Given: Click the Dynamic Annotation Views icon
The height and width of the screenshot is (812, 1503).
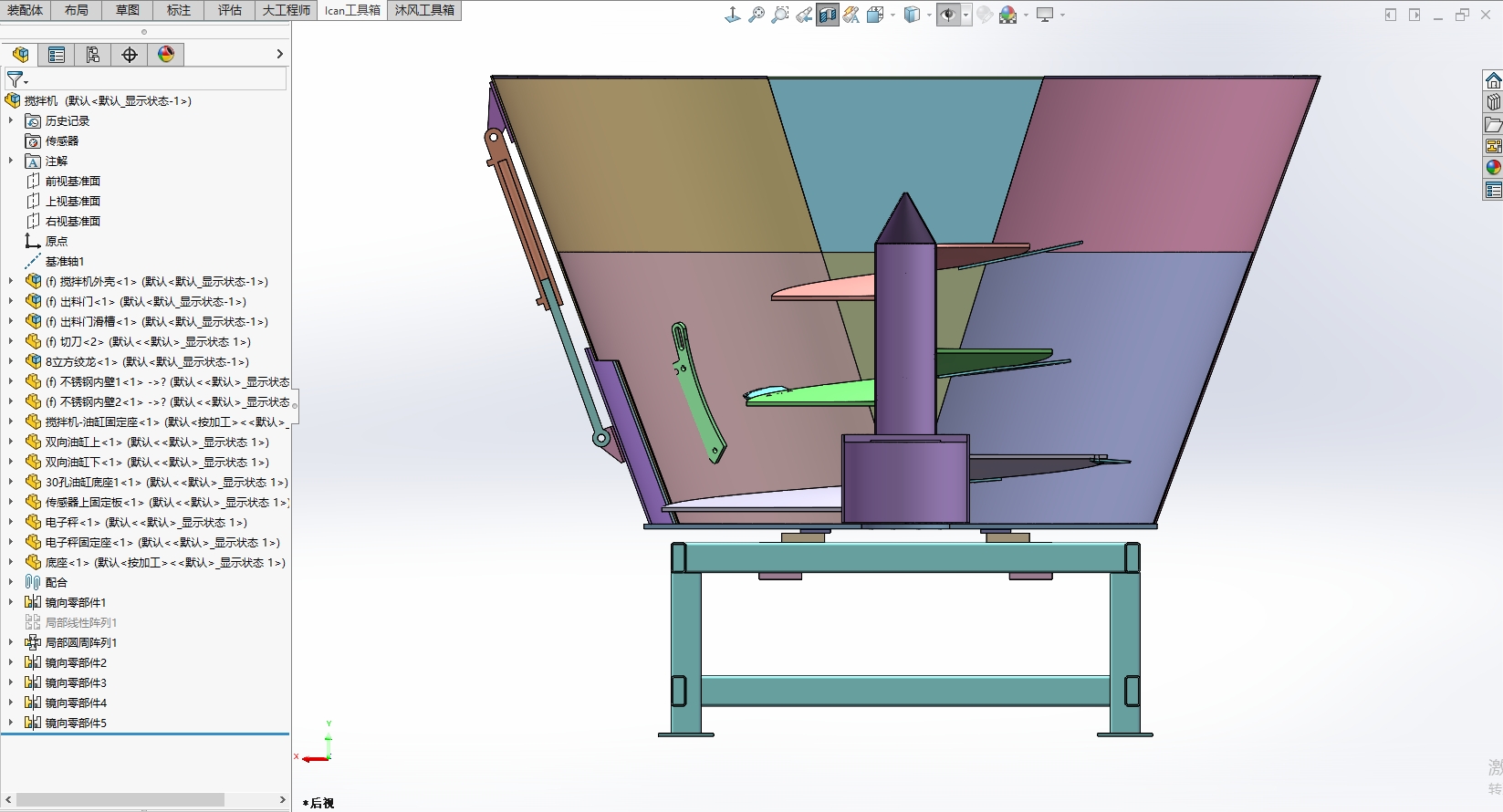Looking at the screenshot, I should pyautogui.click(x=851, y=15).
